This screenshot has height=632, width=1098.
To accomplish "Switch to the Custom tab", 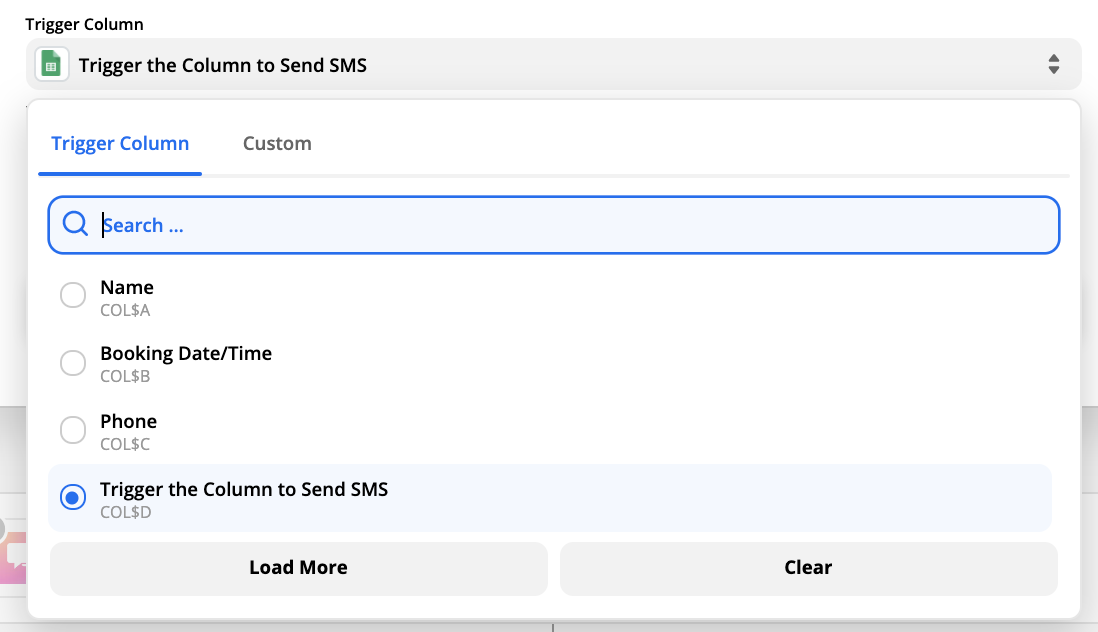I will pyautogui.click(x=277, y=143).
